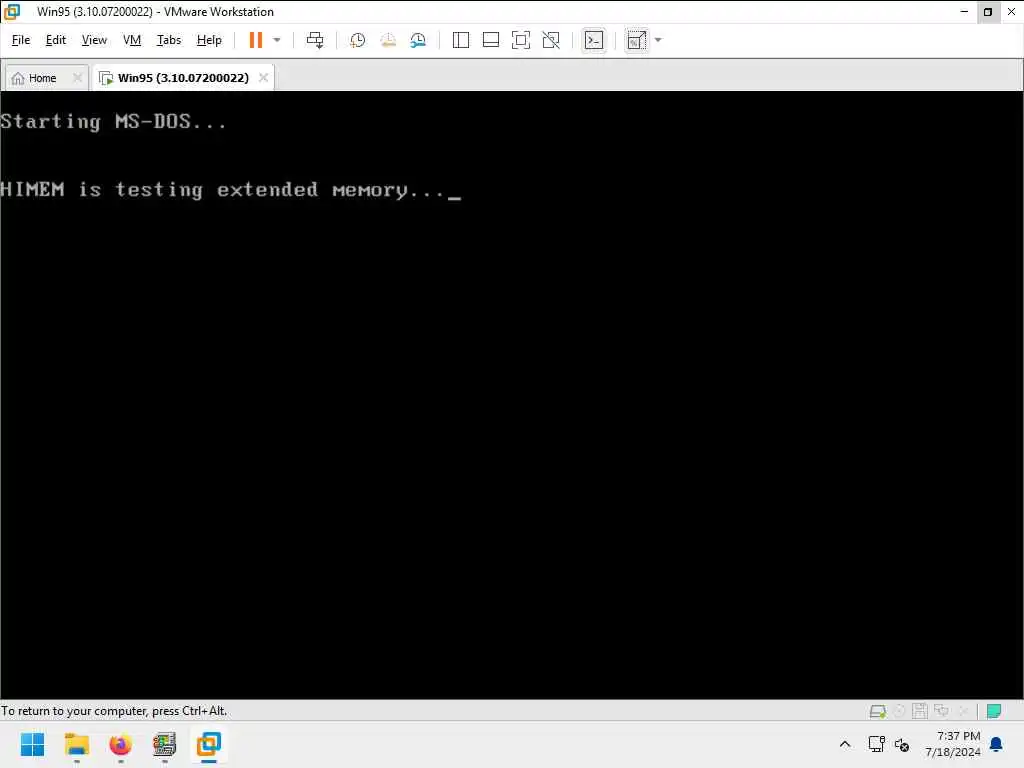This screenshot has width=1024, height=768.
Task: Click the CD/DVD drive status icon
Action: [899, 711]
